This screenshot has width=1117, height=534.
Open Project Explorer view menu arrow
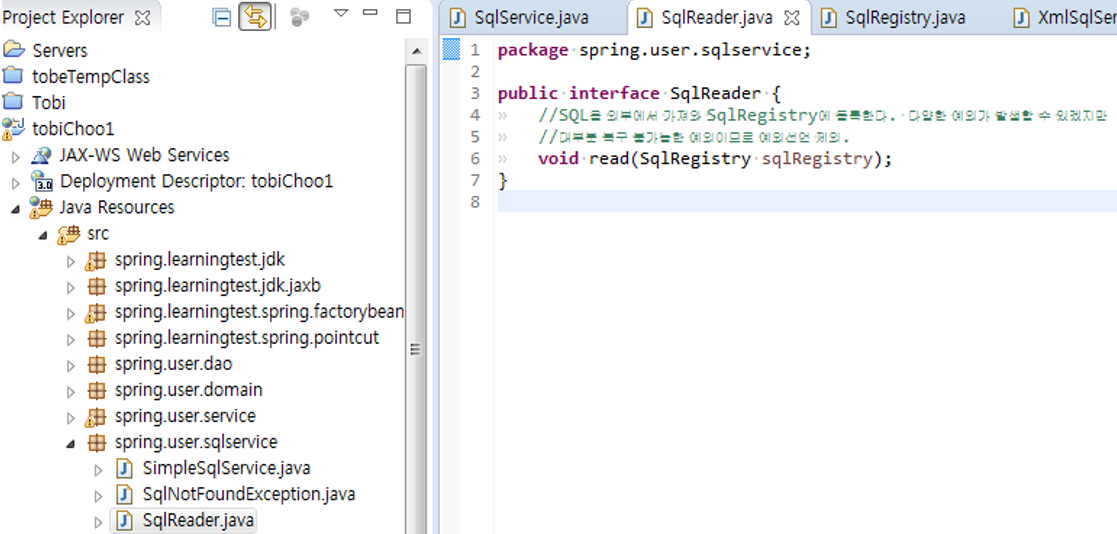pos(341,13)
